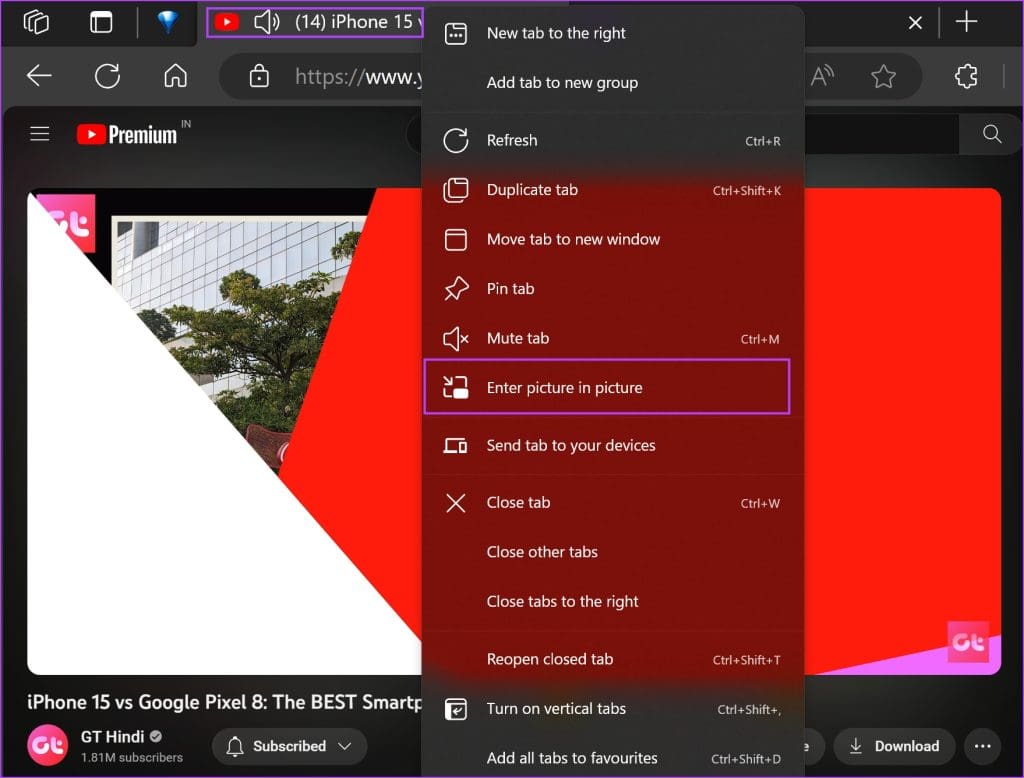Choose Duplicate tab from the menu
This screenshot has width=1024, height=778.
(x=532, y=190)
